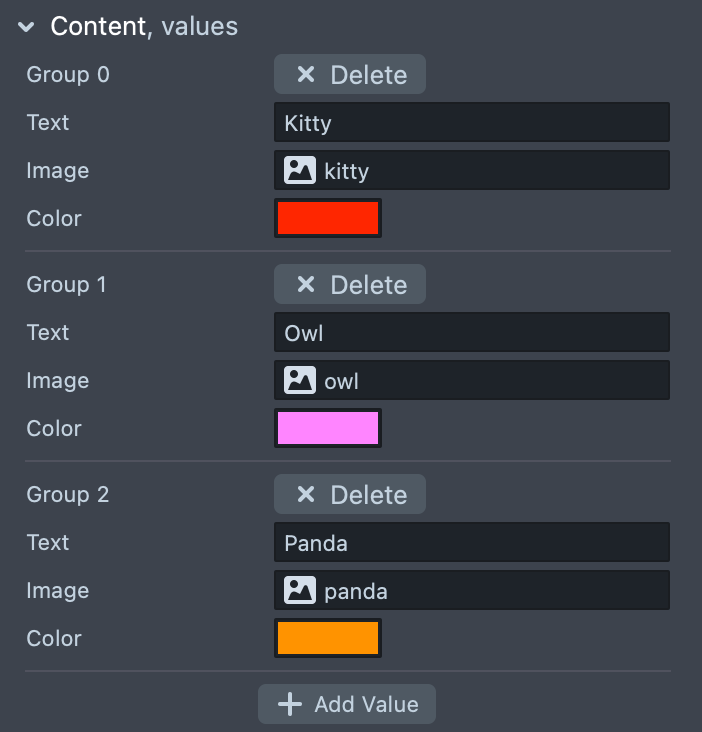The width and height of the screenshot is (702, 732).
Task: Focus the Text field containing Panda
Action: click(x=471, y=543)
